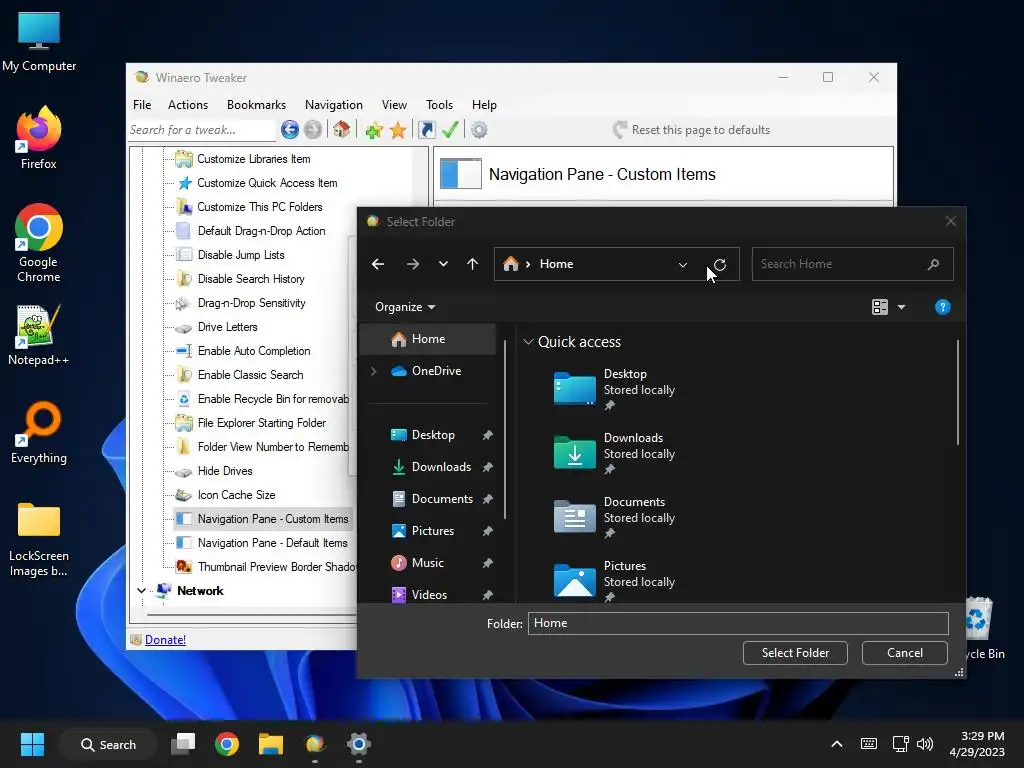Select File Explorer Starting Folder tweak
Viewport: 1024px width, 768px height.
[262, 423]
